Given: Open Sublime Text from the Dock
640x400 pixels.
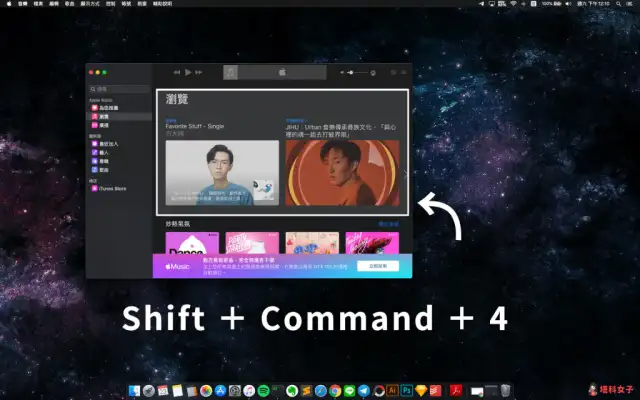Looking at the screenshot, I should pyautogui.click(x=306, y=391).
